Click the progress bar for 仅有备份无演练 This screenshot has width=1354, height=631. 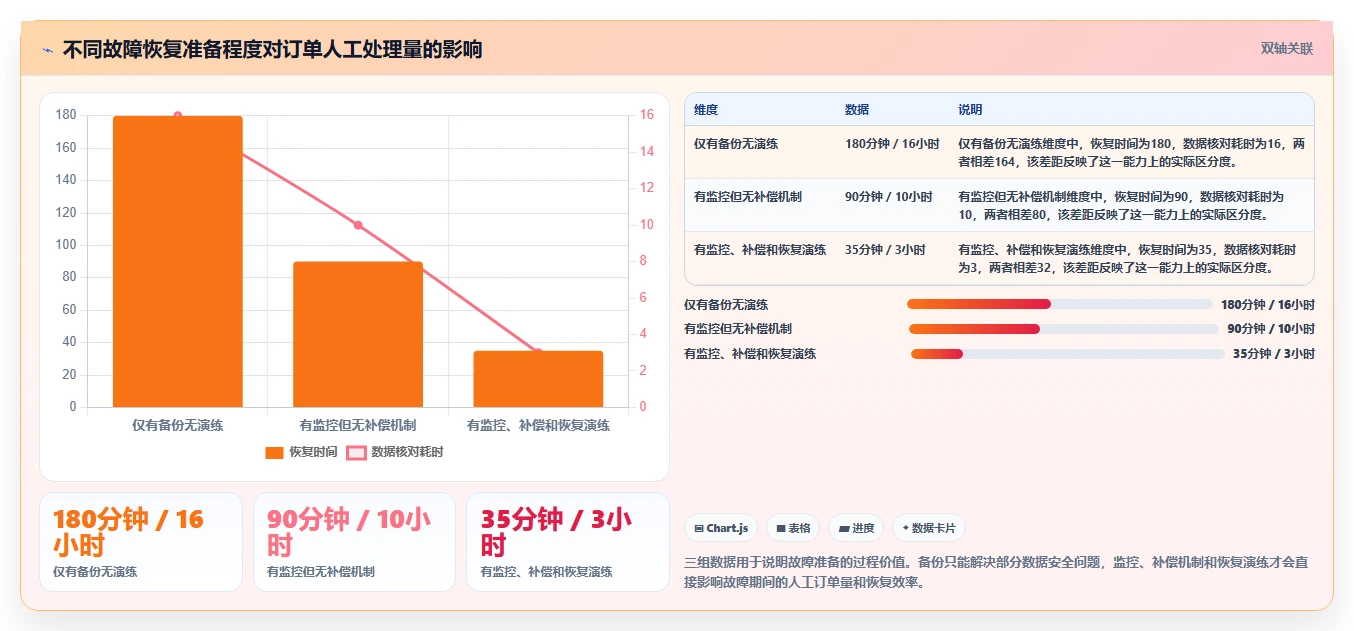pyautogui.click(x=1059, y=304)
